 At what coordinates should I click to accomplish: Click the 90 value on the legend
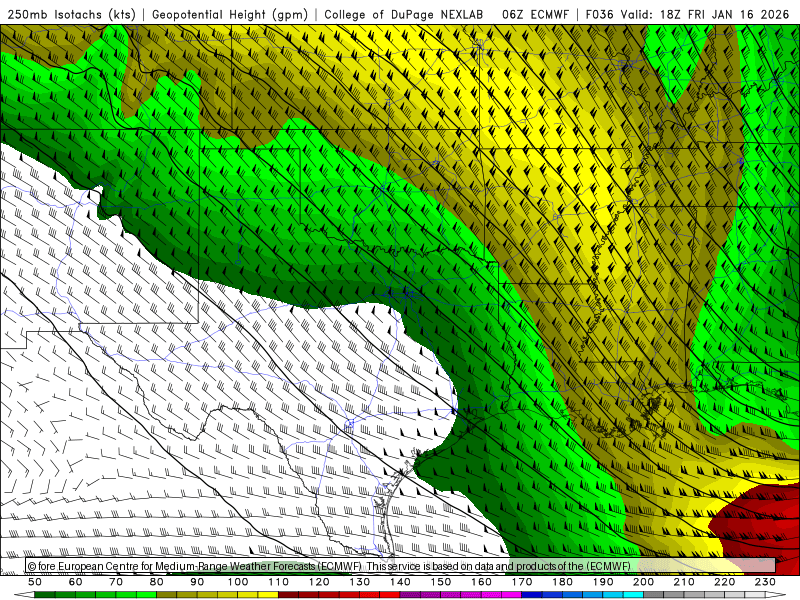197,582
